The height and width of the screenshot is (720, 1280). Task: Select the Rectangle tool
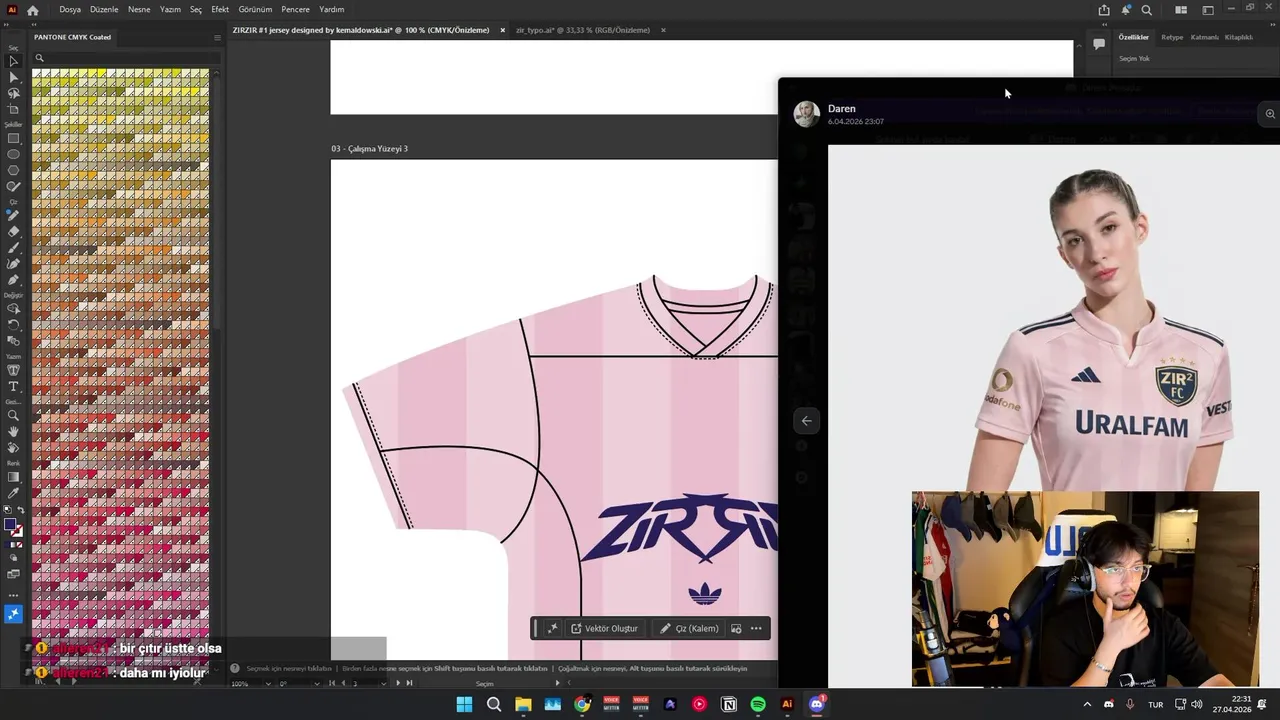point(13,138)
